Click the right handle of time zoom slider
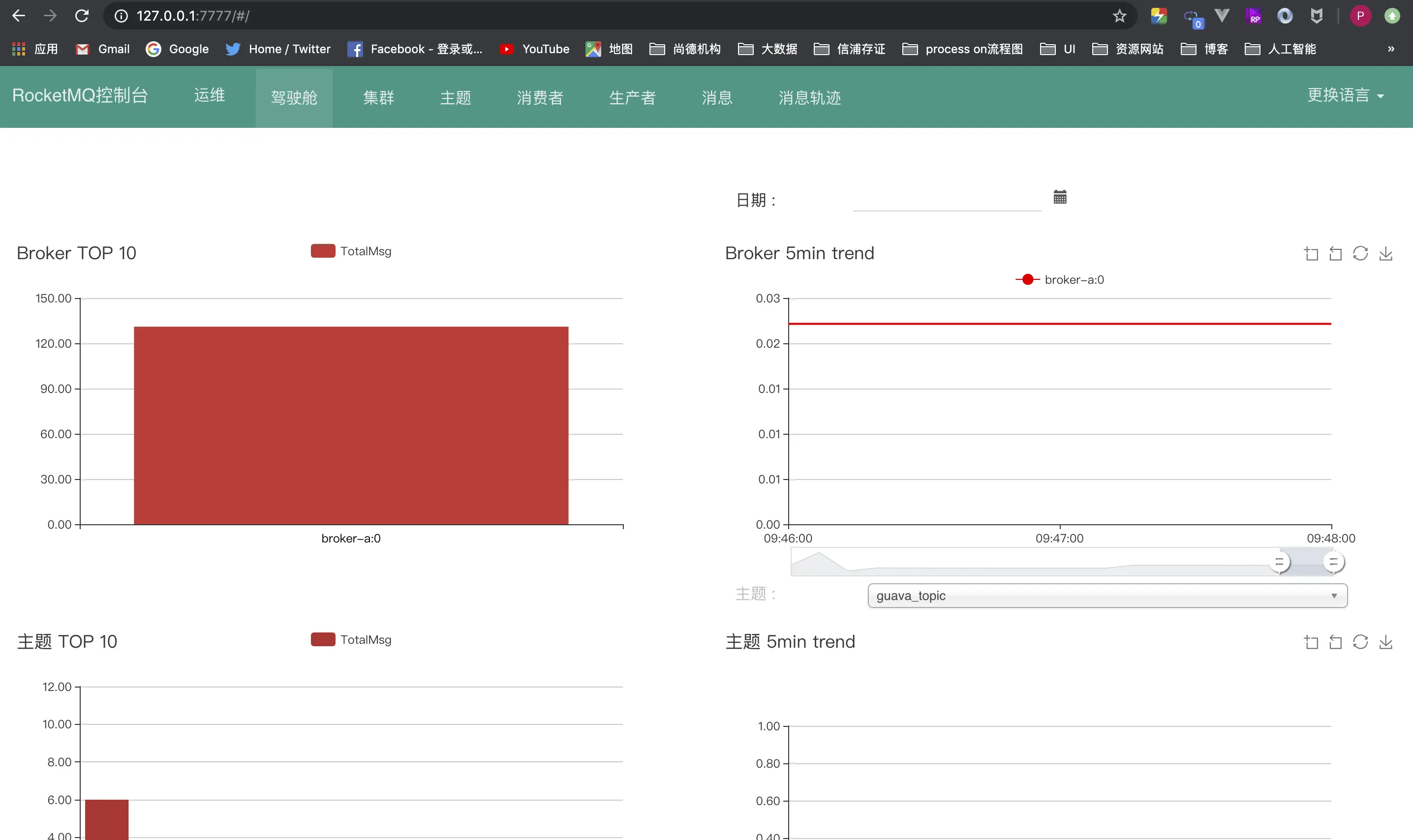Viewport: 1413px width, 840px height. (x=1333, y=562)
